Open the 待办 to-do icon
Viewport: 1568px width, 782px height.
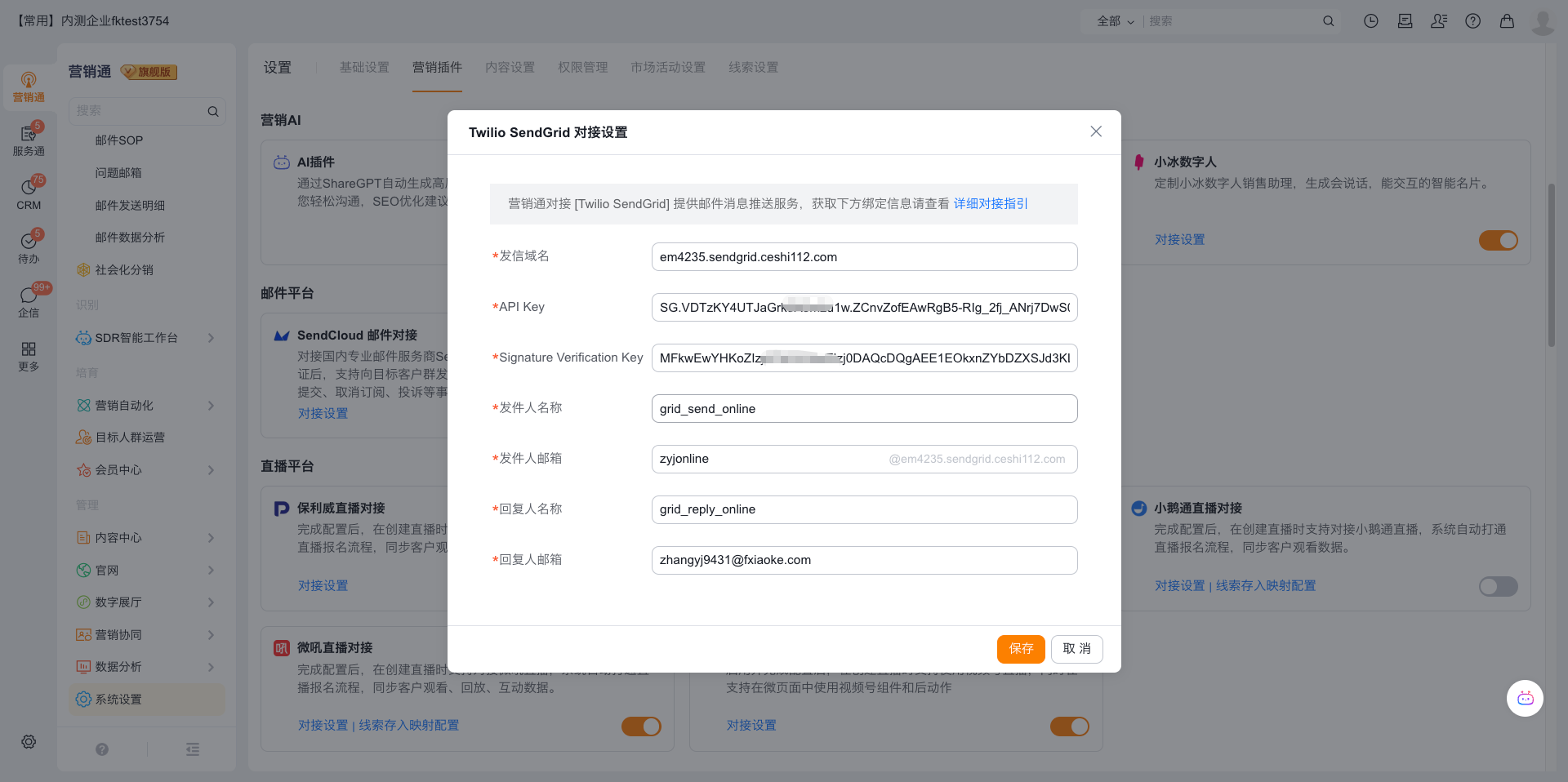[29, 248]
